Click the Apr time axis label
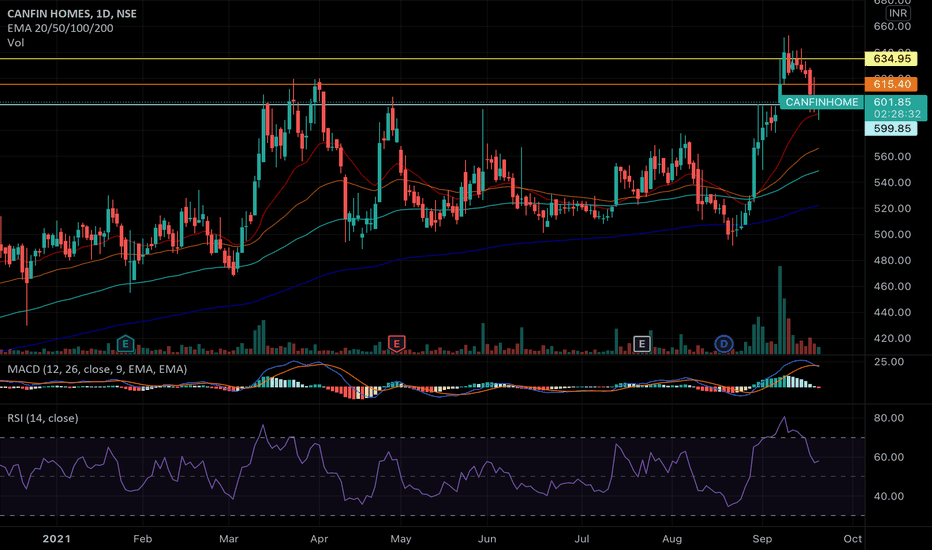 (319, 539)
